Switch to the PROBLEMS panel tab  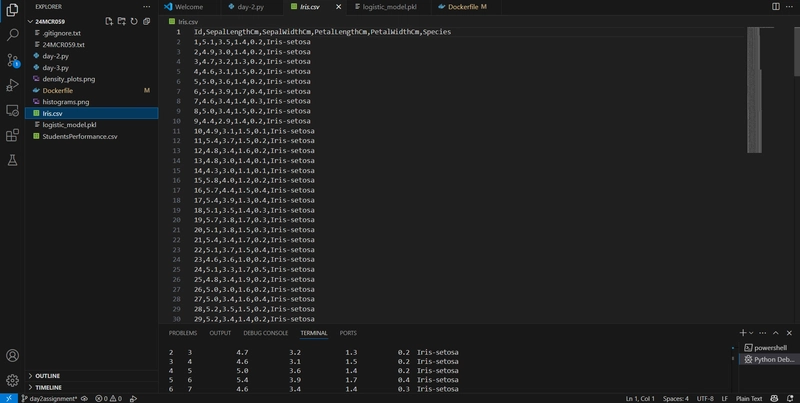pyautogui.click(x=183, y=333)
